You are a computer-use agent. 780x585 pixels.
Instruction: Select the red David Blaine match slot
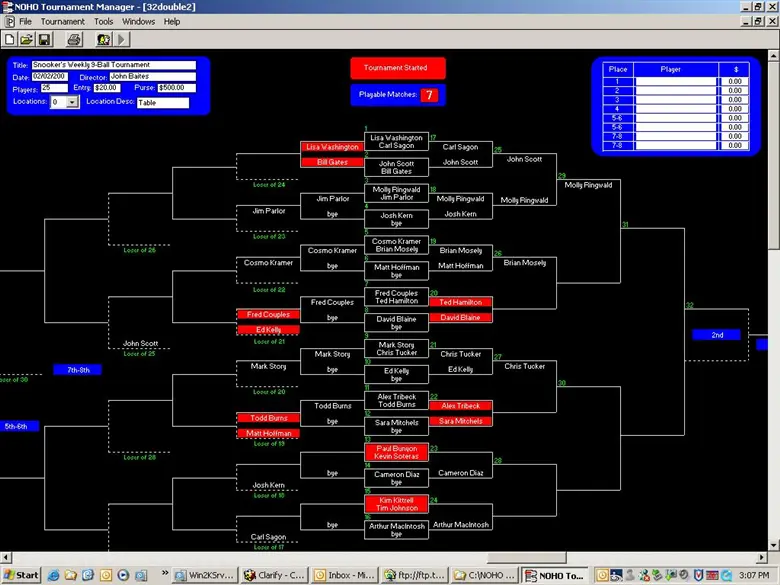click(460, 317)
